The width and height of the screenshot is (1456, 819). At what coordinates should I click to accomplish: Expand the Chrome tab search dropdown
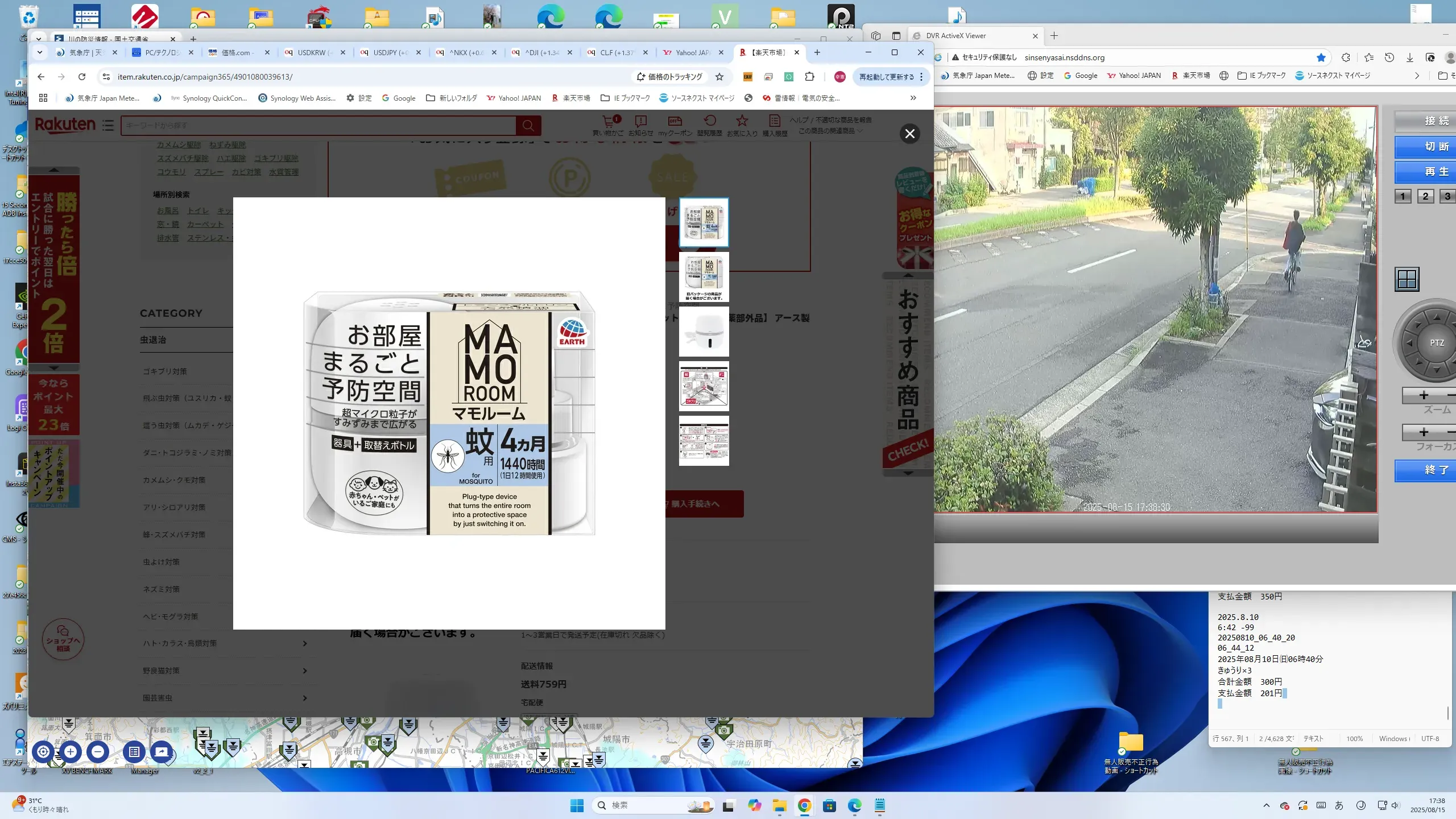coord(39,52)
